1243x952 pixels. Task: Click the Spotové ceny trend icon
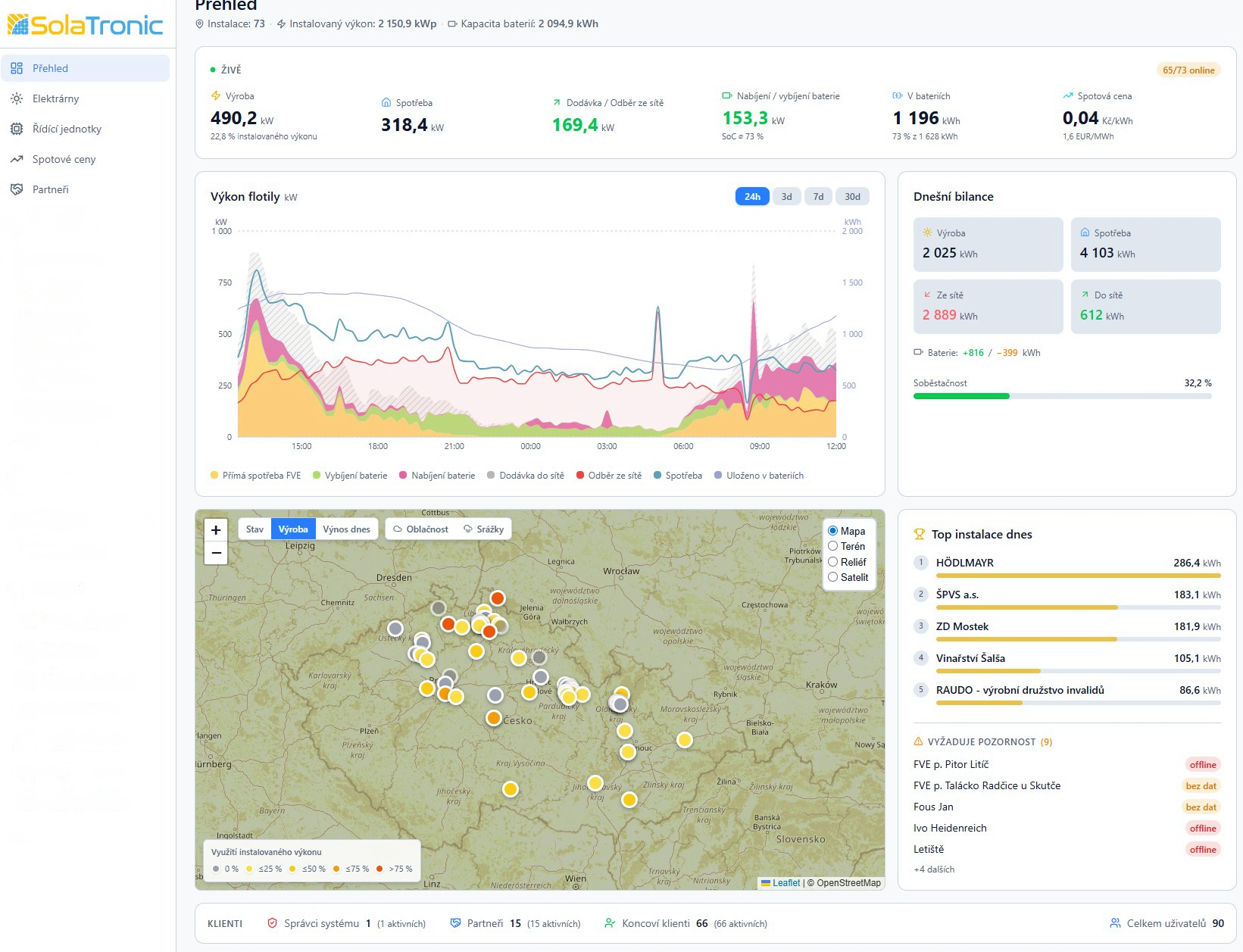point(17,159)
